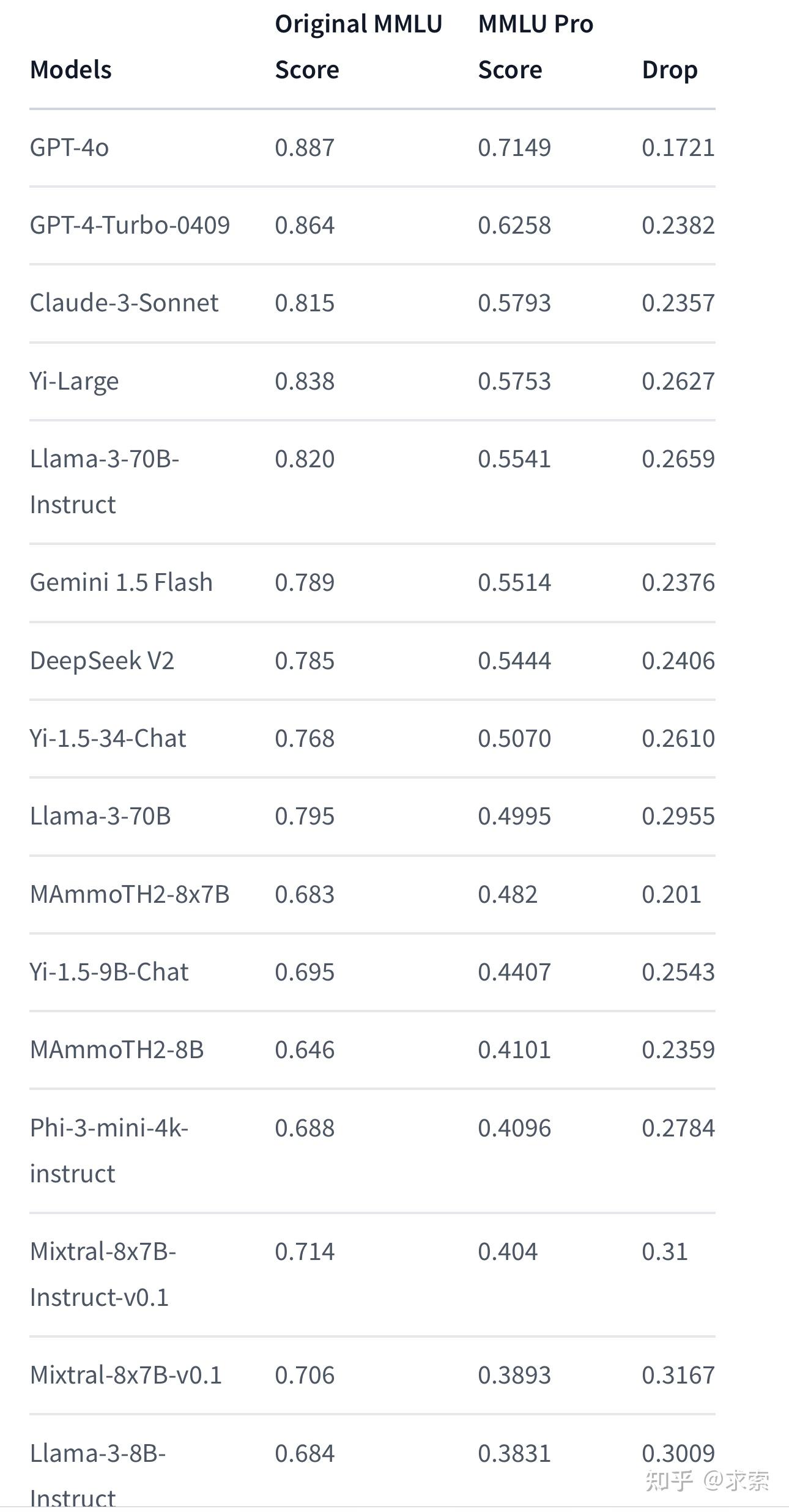Select the Yi-1.5-34-Chat model name
Screen dimensions: 789x1512
108,738
